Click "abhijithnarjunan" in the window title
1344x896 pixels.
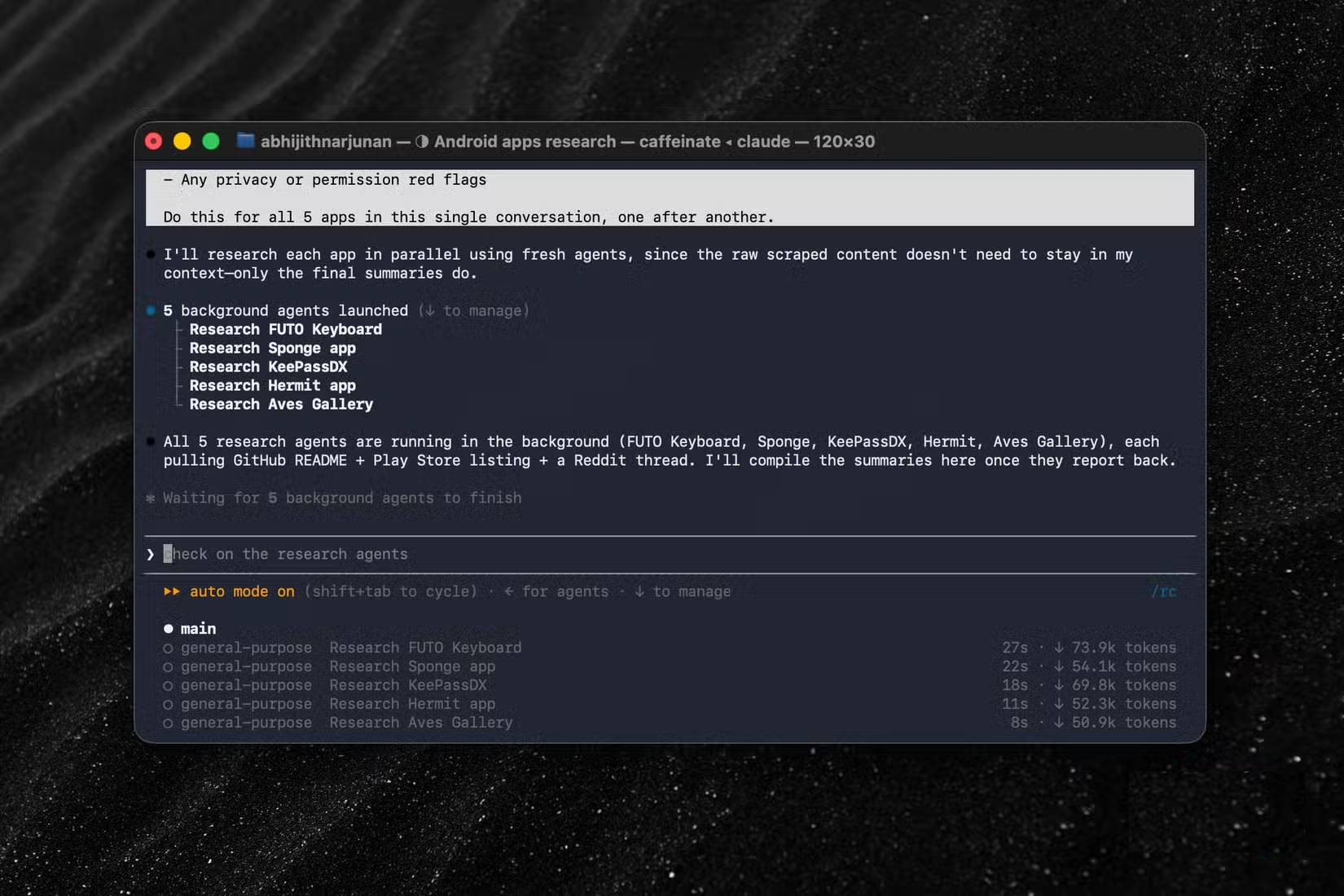click(x=326, y=142)
